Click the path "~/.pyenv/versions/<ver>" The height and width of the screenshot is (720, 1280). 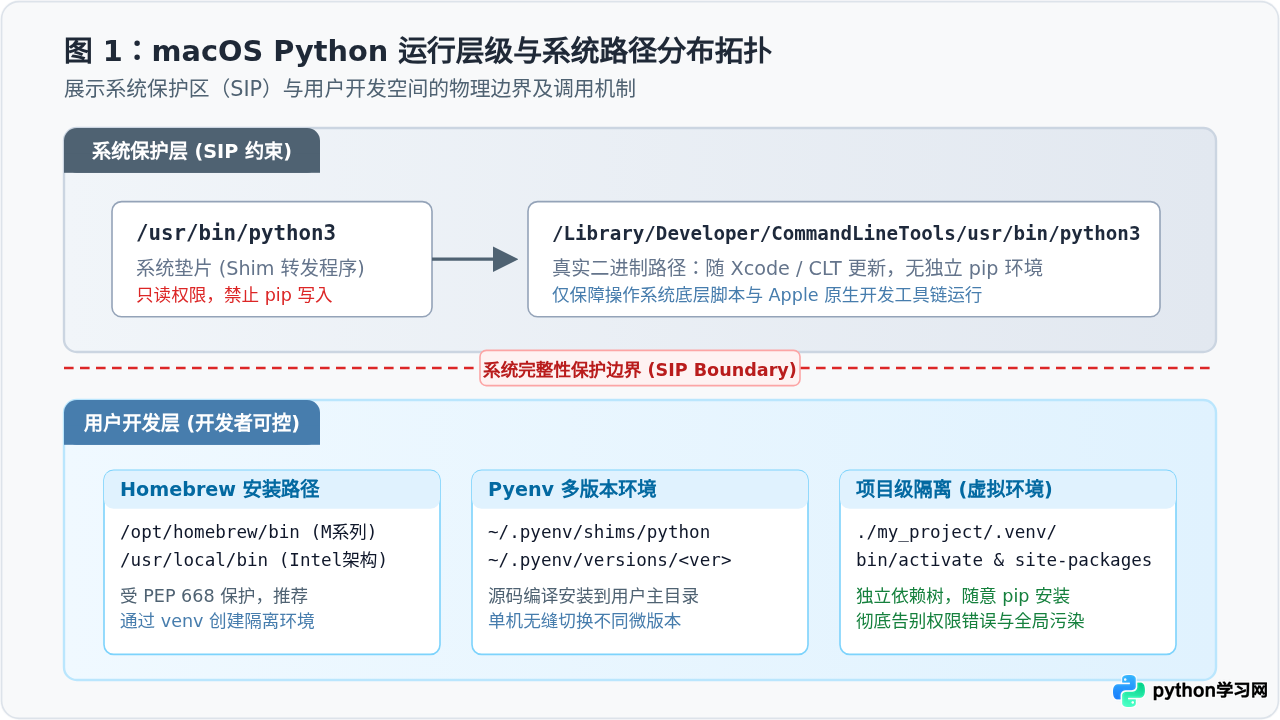point(610,560)
